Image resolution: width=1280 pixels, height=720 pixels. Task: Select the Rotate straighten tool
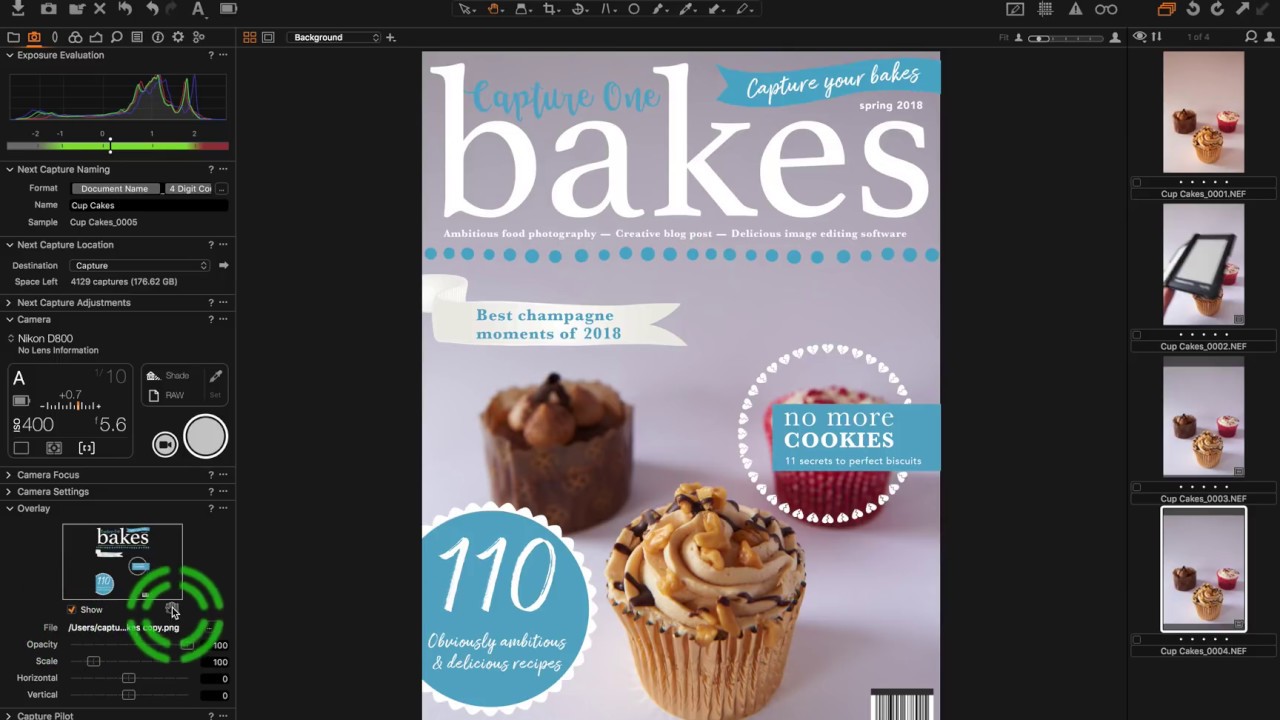(579, 9)
